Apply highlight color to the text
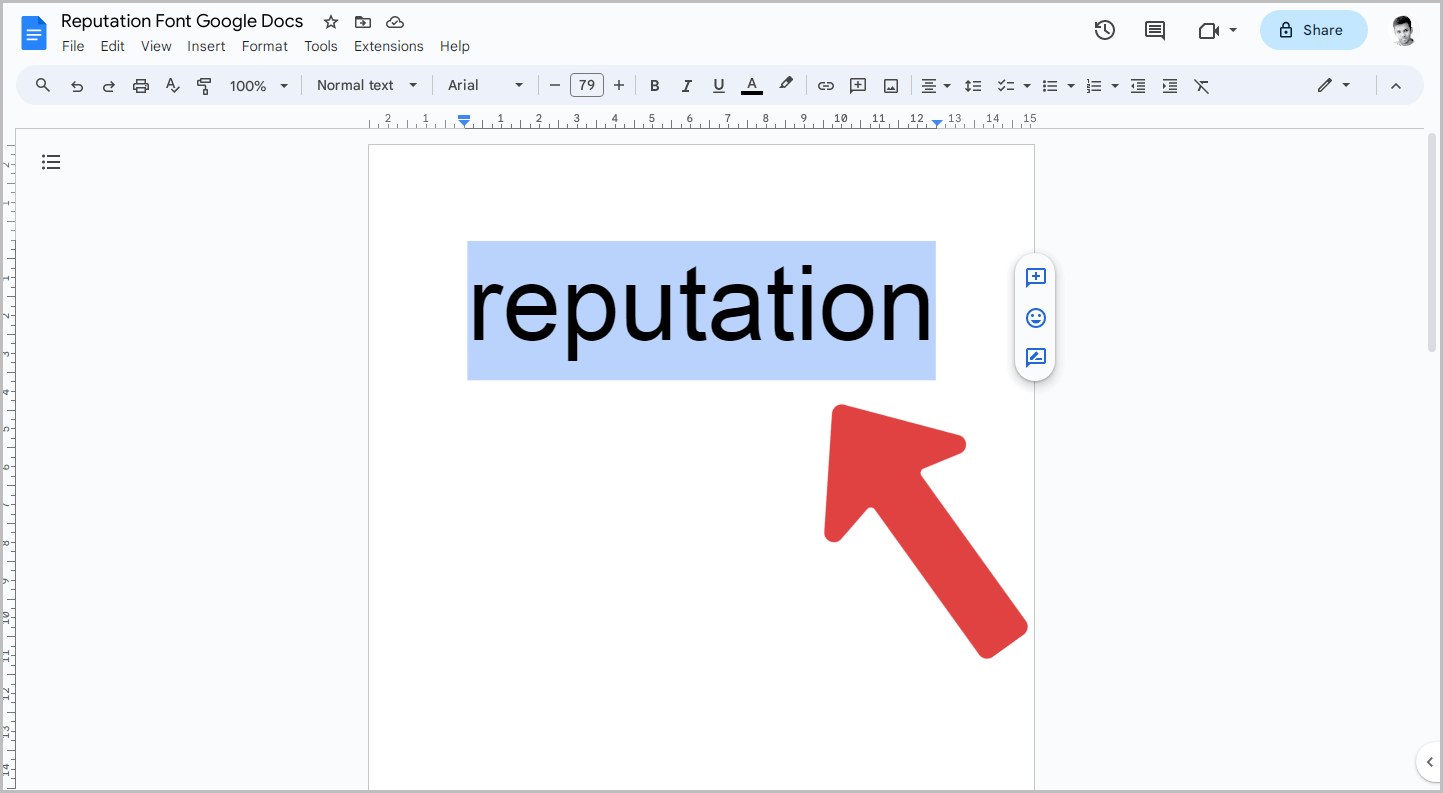This screenshot has height=793, width=1443. pyautogui.click(x=786, y=85)
